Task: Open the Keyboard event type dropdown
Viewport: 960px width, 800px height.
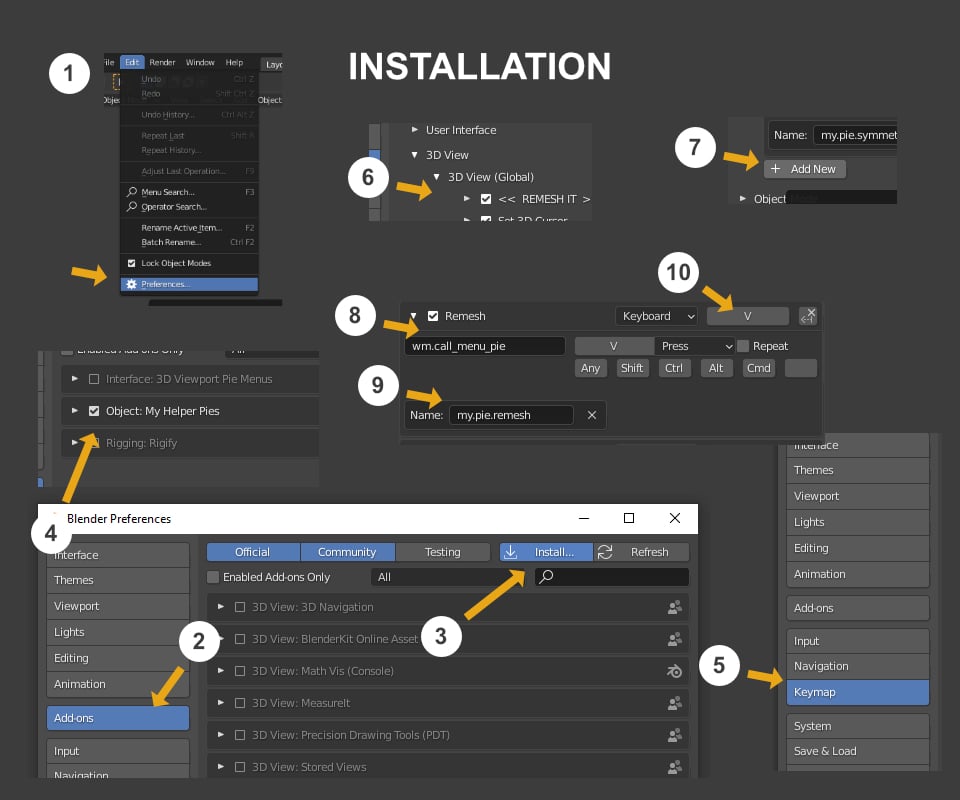Action: coord(656,316)
